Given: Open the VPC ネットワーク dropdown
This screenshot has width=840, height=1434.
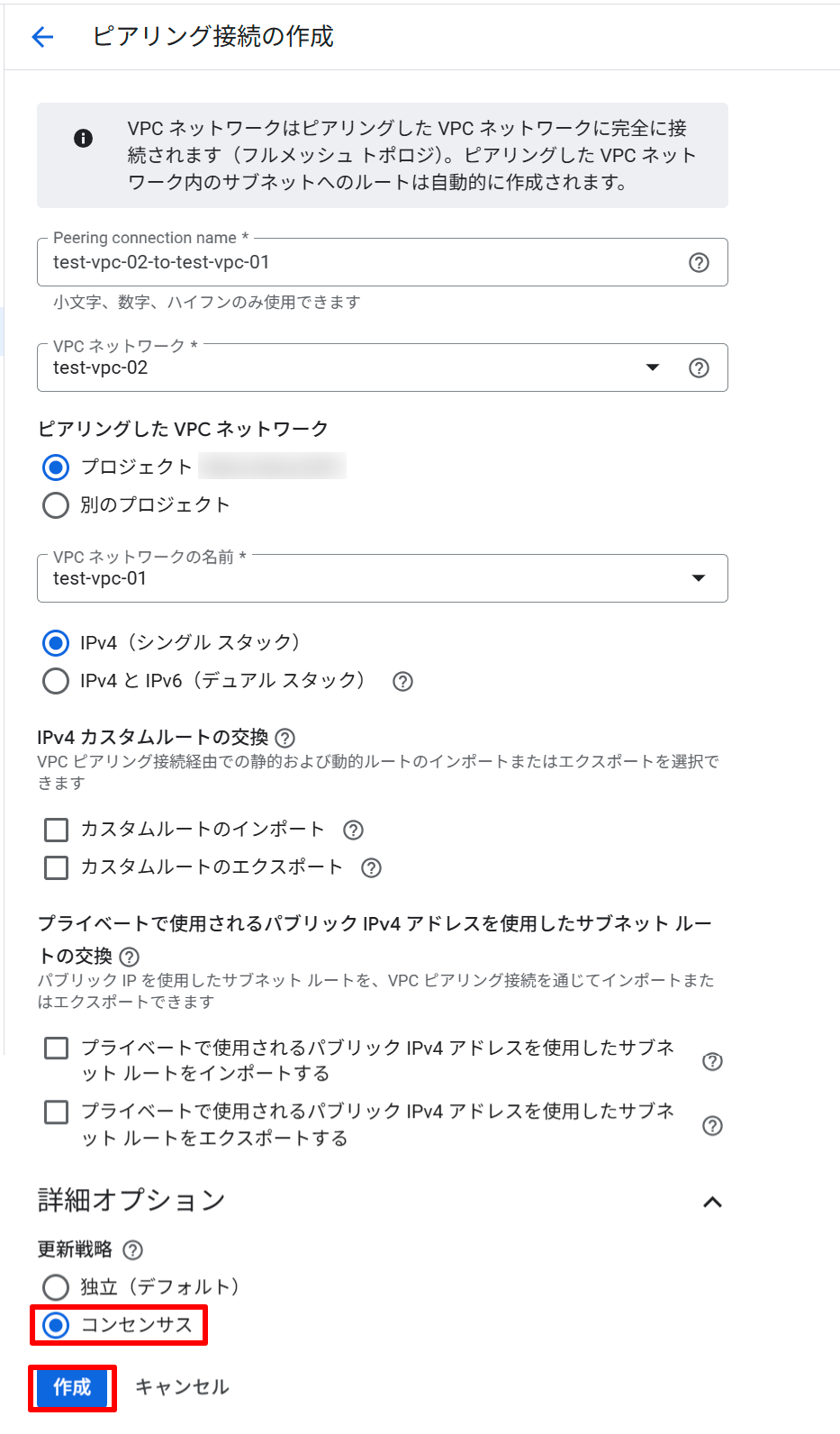Looking at the screenshot, I should point(652,368).
